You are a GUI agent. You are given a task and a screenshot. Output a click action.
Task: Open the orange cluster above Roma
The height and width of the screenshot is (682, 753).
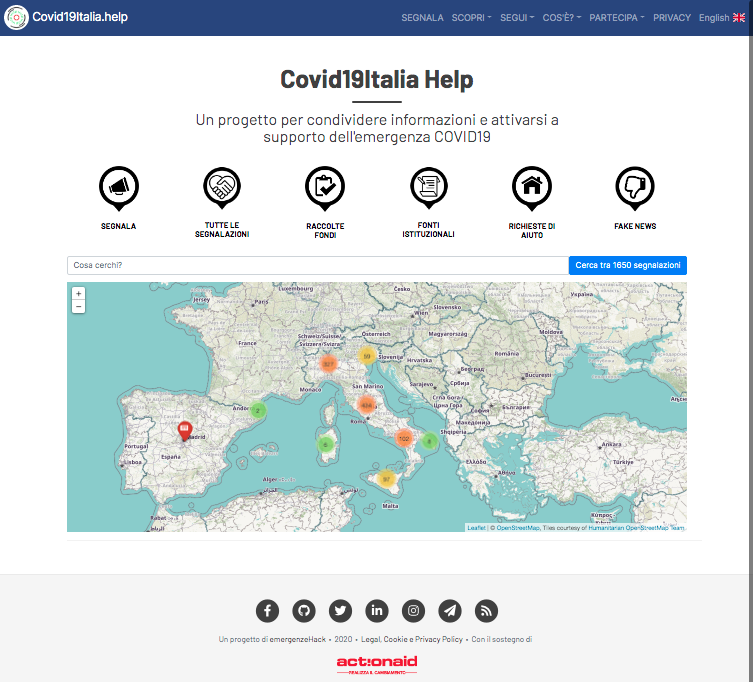click(366, 405)
